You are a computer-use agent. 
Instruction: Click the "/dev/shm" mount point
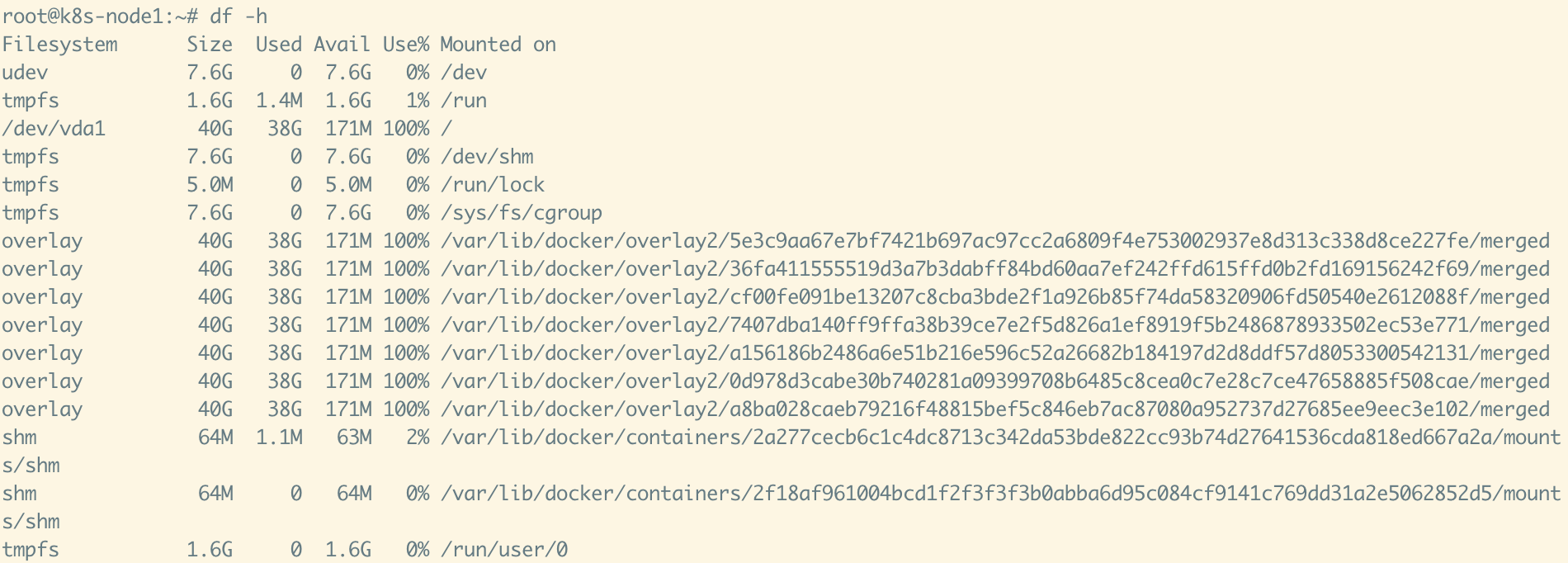tap(487, 157)
